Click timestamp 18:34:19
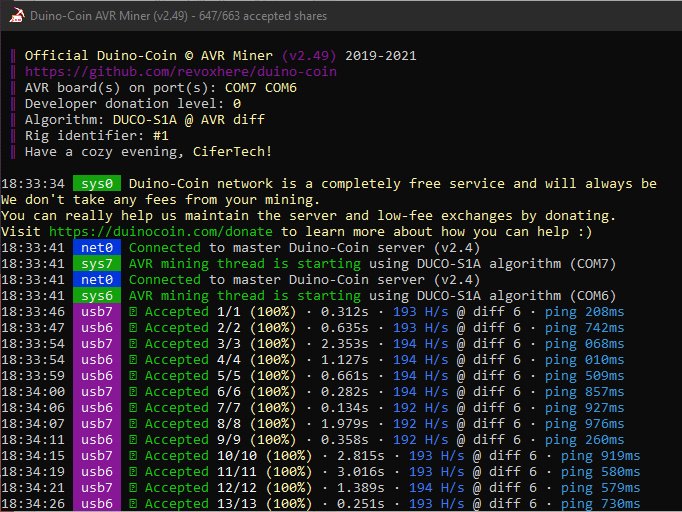Screen dimensions: 682x512 33,472
